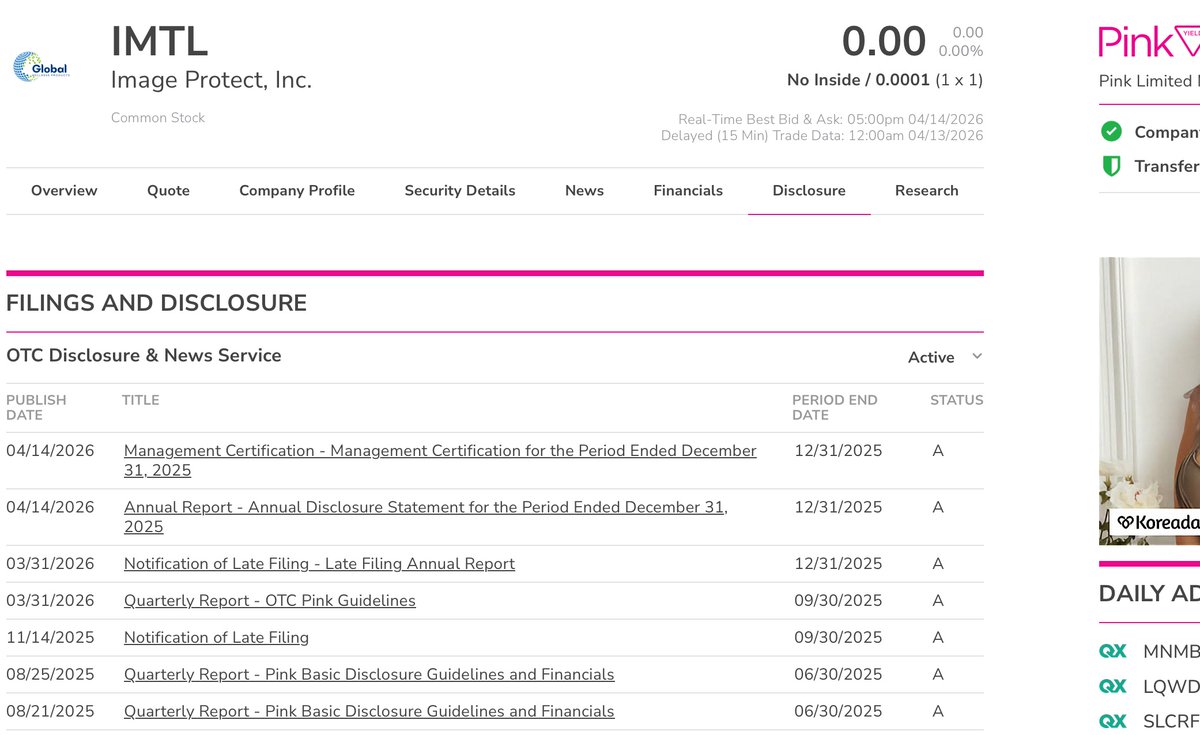The height and width of the screenshot is (735, 1200).
Task: Click the Pink market tier logo
Action: pyautogui.click(x=1149, y=42)
